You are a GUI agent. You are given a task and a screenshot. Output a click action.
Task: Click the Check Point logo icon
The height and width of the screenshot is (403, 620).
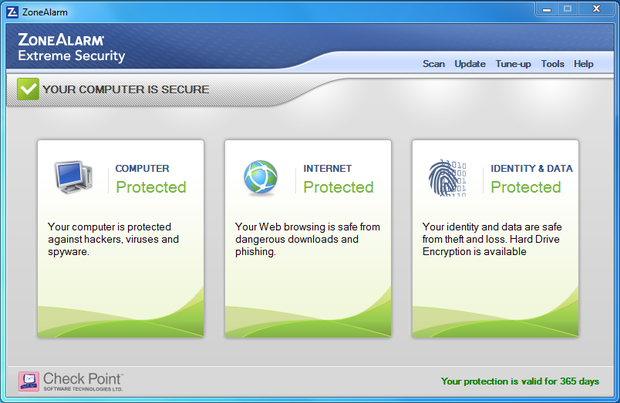(29, 382)
